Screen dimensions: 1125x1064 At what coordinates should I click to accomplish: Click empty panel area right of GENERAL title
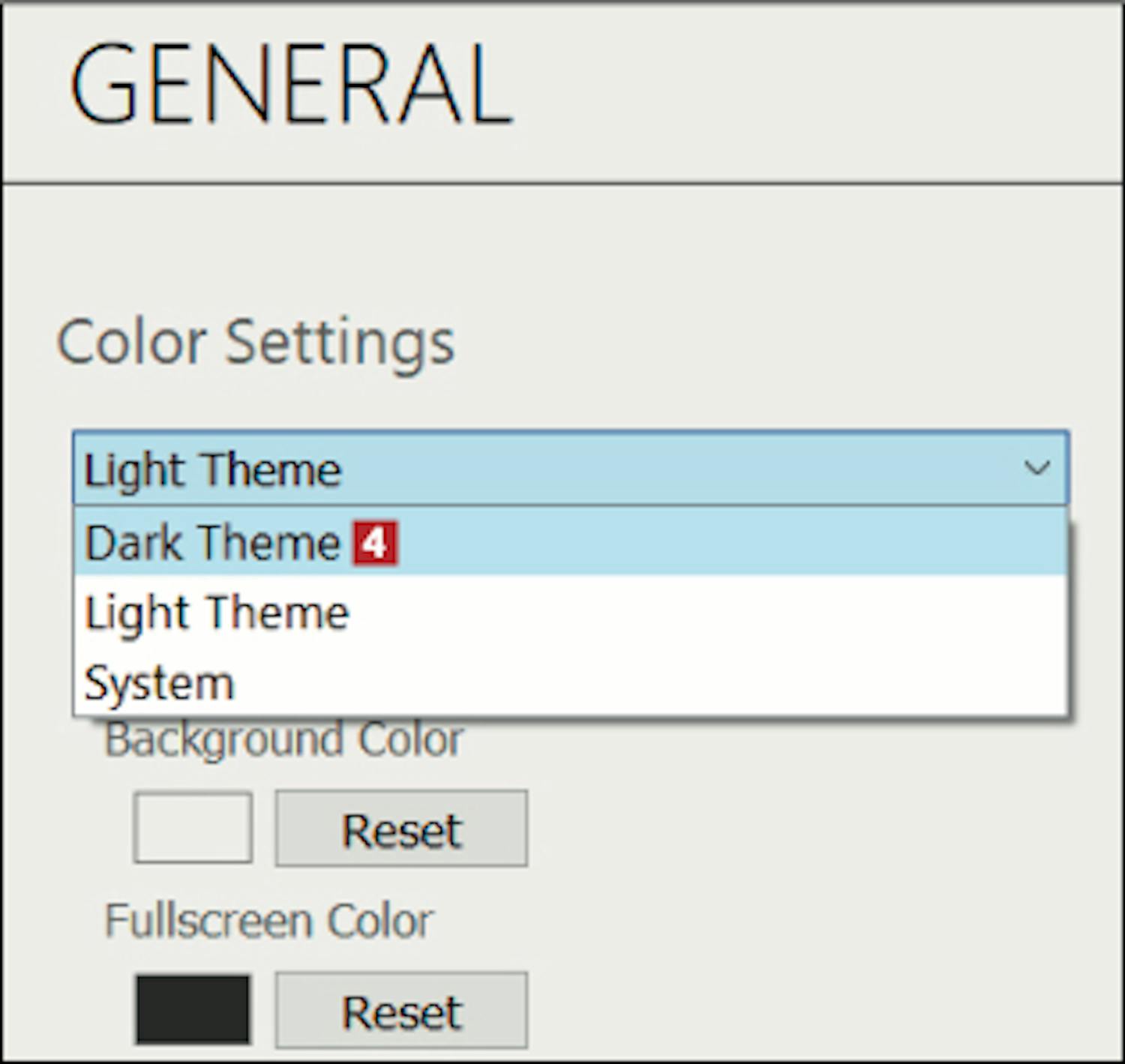coord(825,84)
